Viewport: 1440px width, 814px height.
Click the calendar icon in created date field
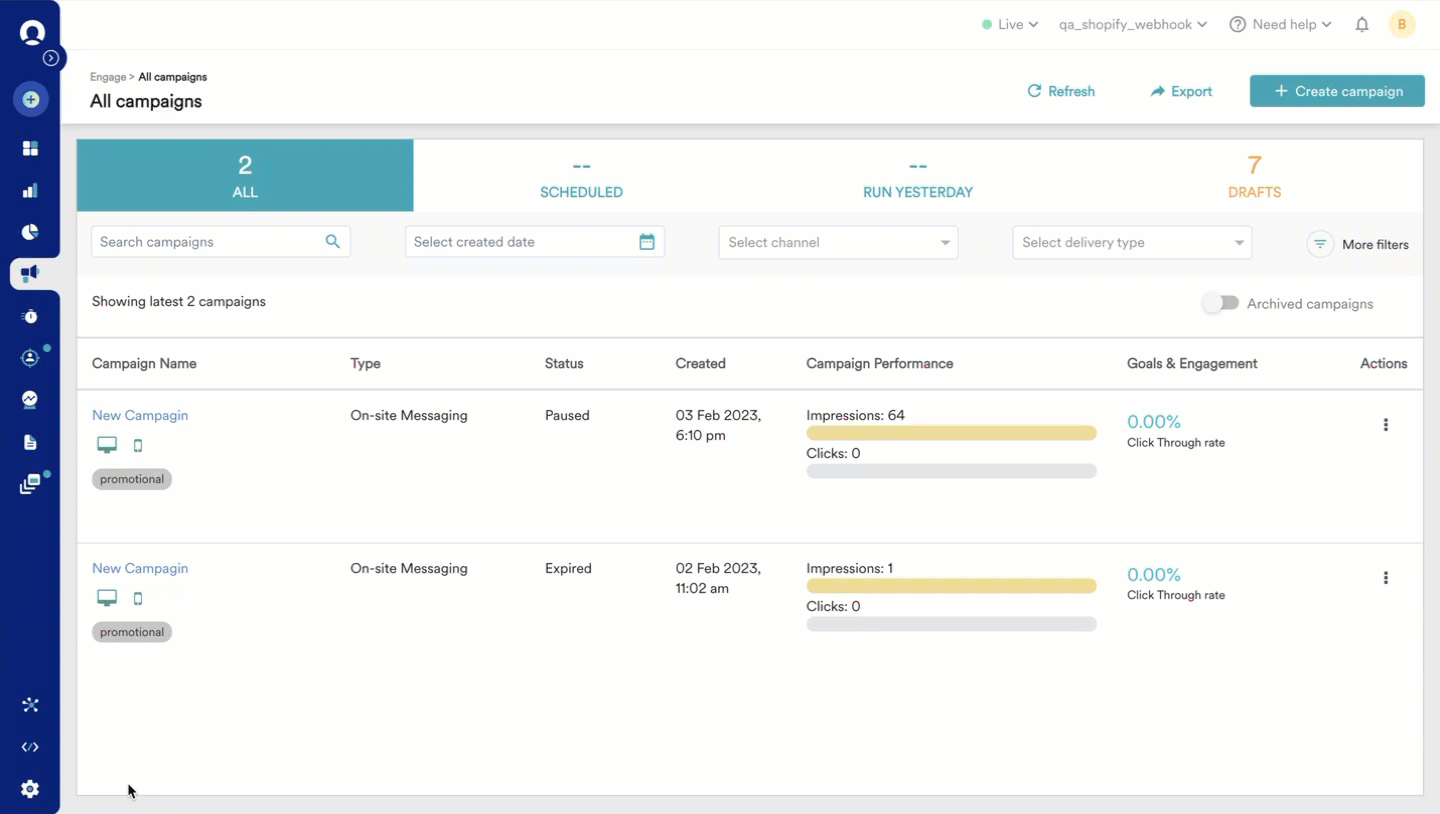point(647,242)
